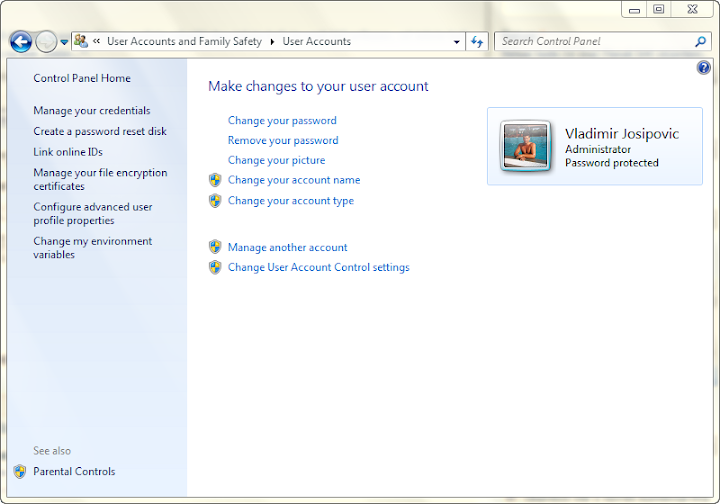The height and width of the screenshot is (504, 720).
Task: Select the User Accounts breadcrumb
Action: pos(316,41)
